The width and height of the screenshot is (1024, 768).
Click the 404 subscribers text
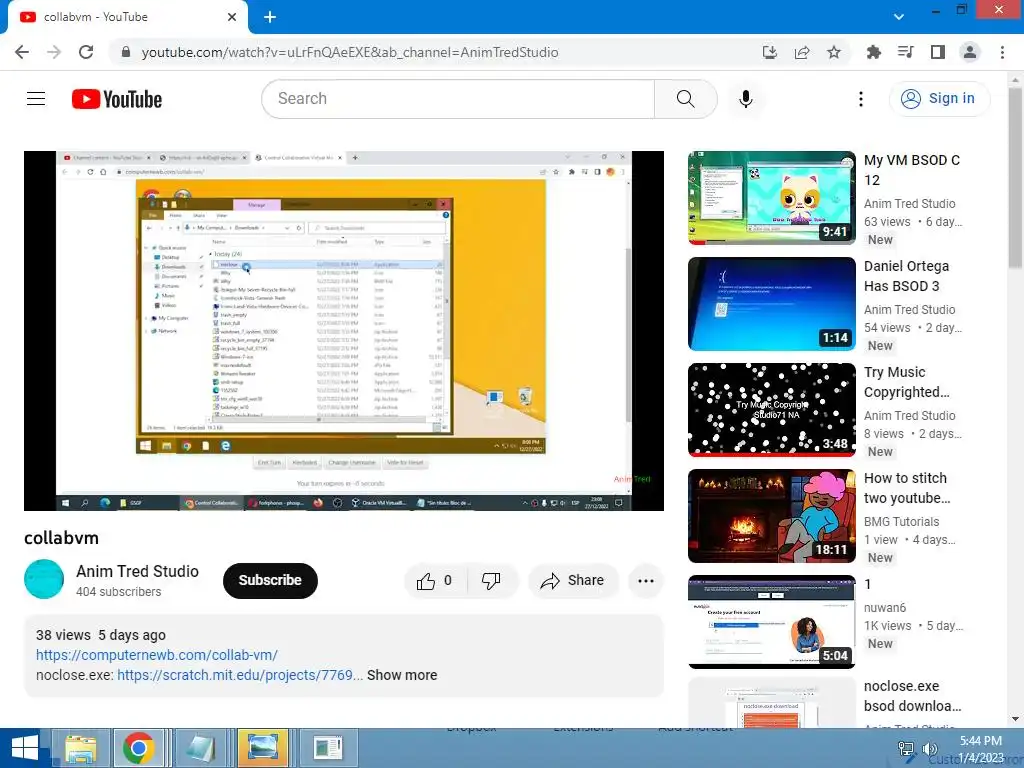[118, 592]
